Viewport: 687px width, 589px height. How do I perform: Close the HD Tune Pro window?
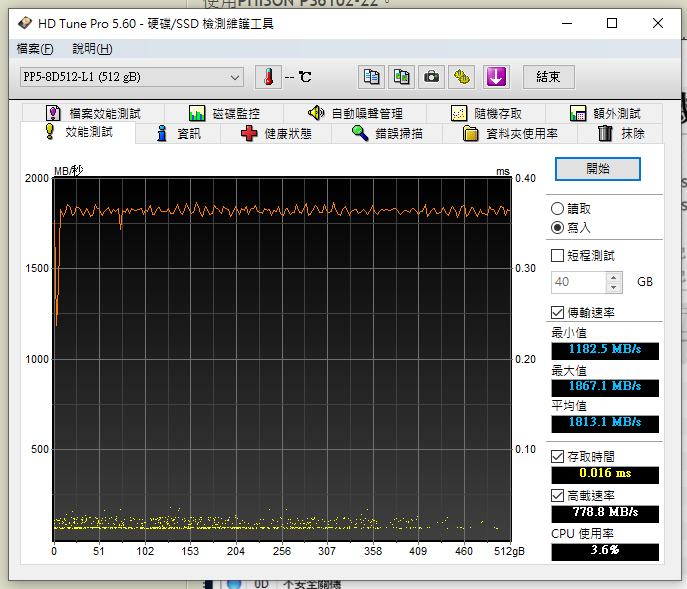click(658, 23)
